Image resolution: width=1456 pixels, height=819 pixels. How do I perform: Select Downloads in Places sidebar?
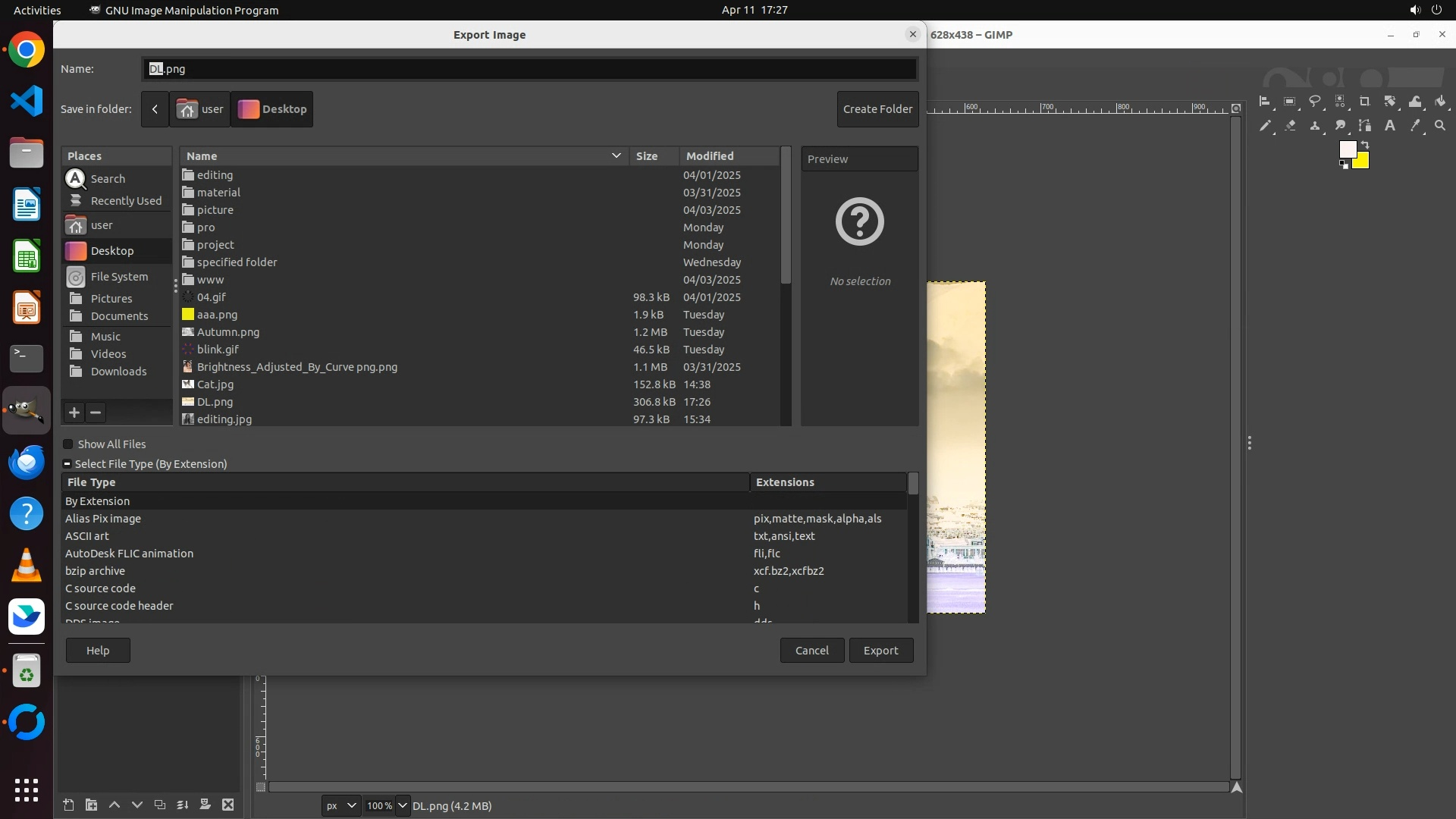tap(118, 372)
